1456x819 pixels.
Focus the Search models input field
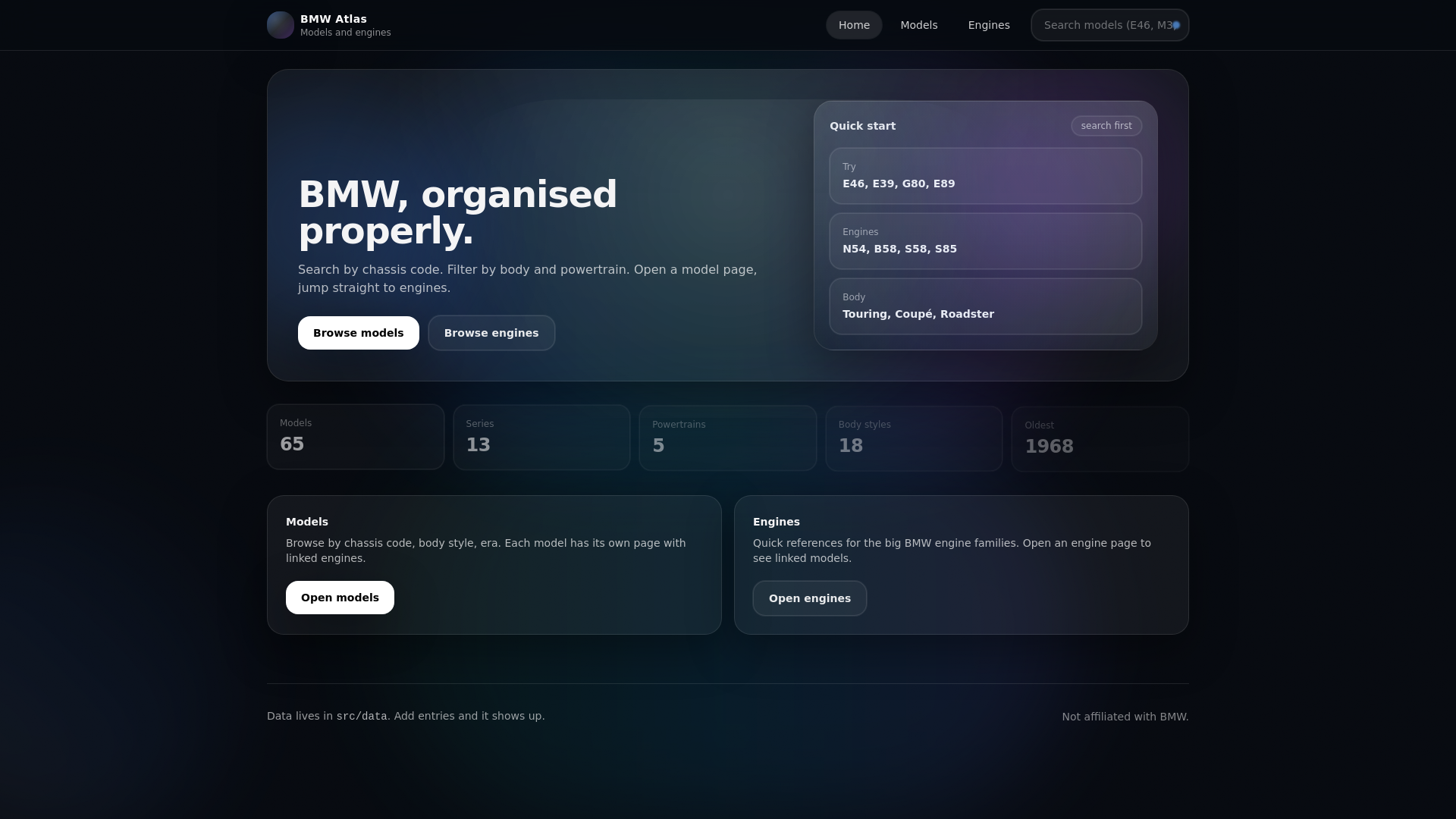[1109, 25]
